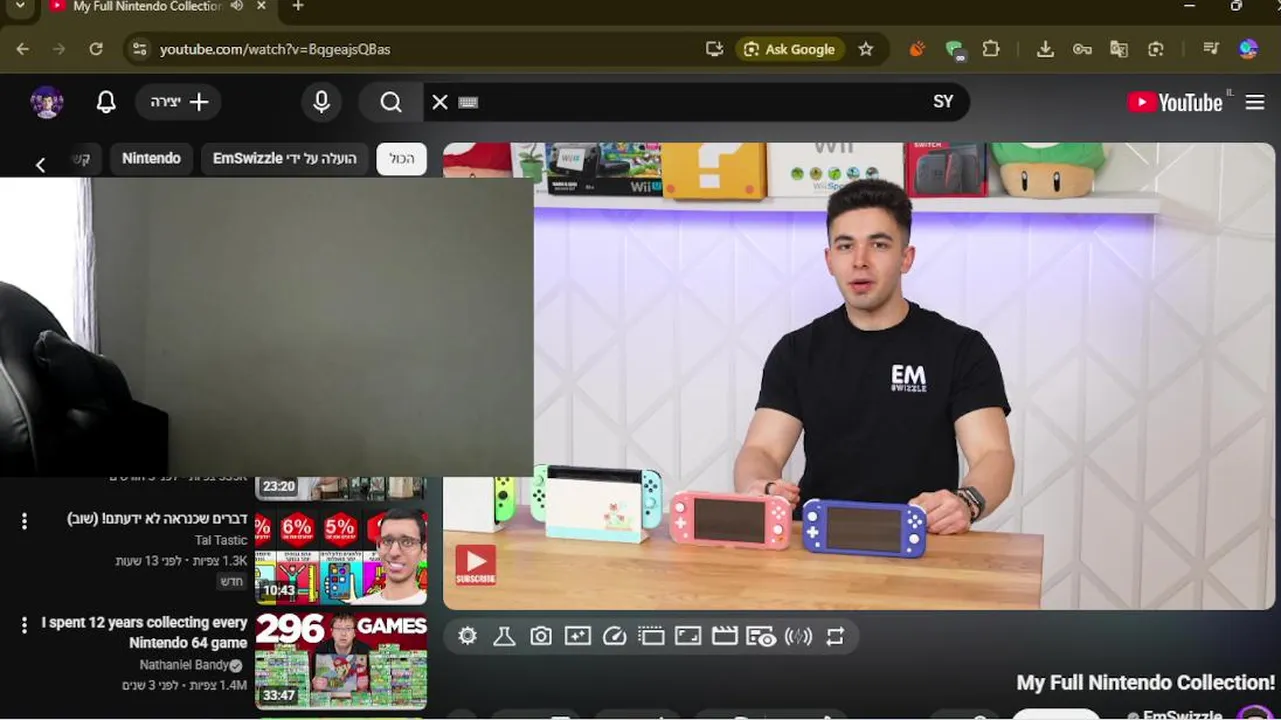
Task: Mute the tab via the speaker icon
Action: [x=237, y=6]
